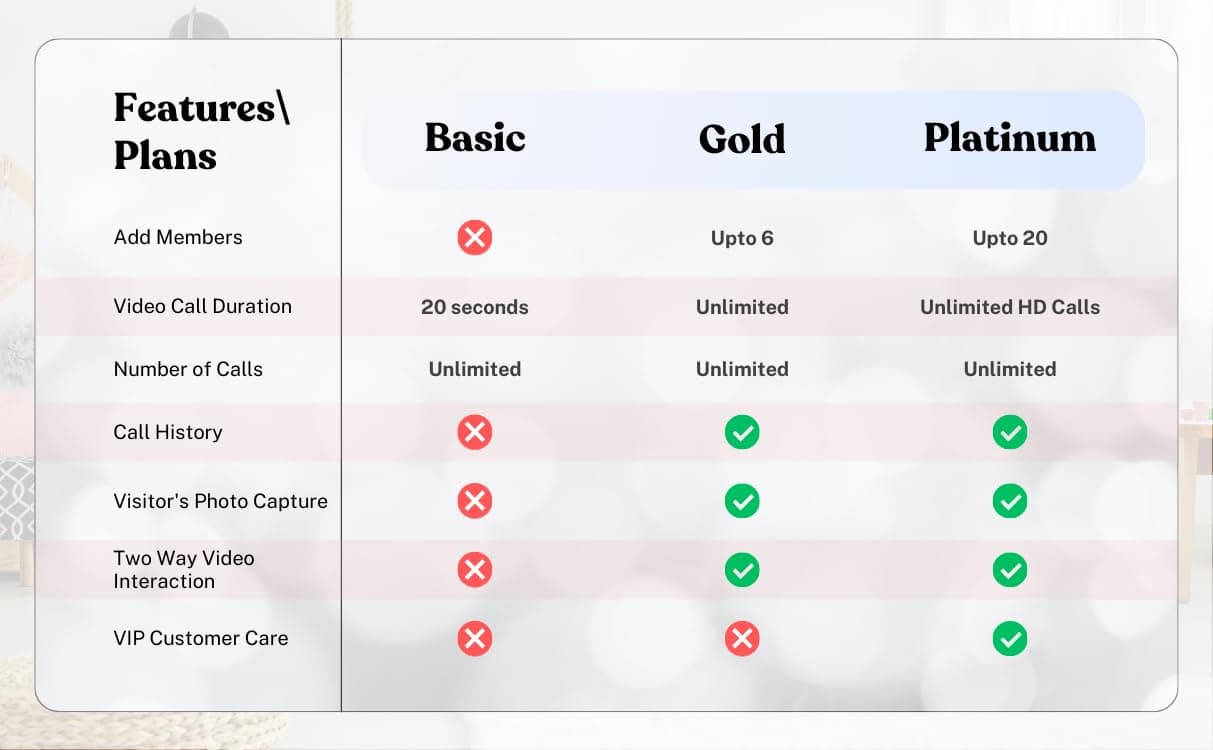Click Platinum plan's Call History green checkmark

[x=1010, y=432]
